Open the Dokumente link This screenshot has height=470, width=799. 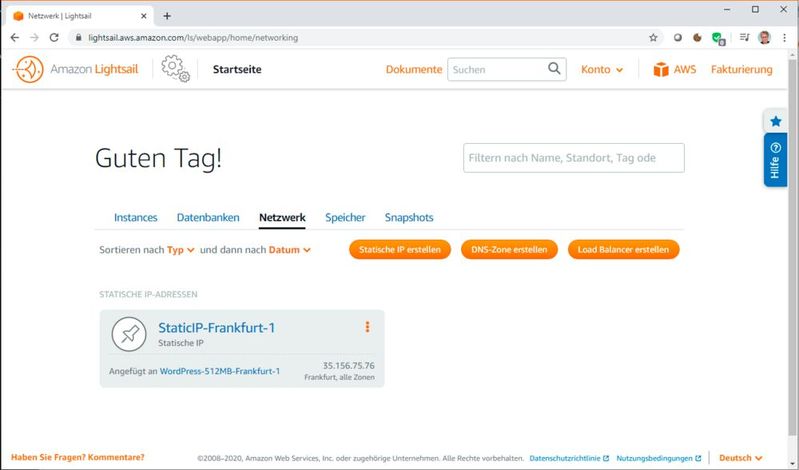tap(414, 69)
